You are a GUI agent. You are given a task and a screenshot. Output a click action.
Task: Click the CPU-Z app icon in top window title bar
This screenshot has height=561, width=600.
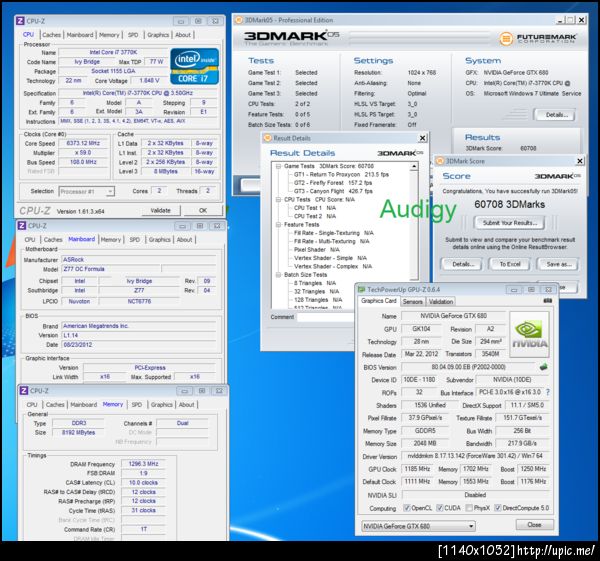coord(20,21)
